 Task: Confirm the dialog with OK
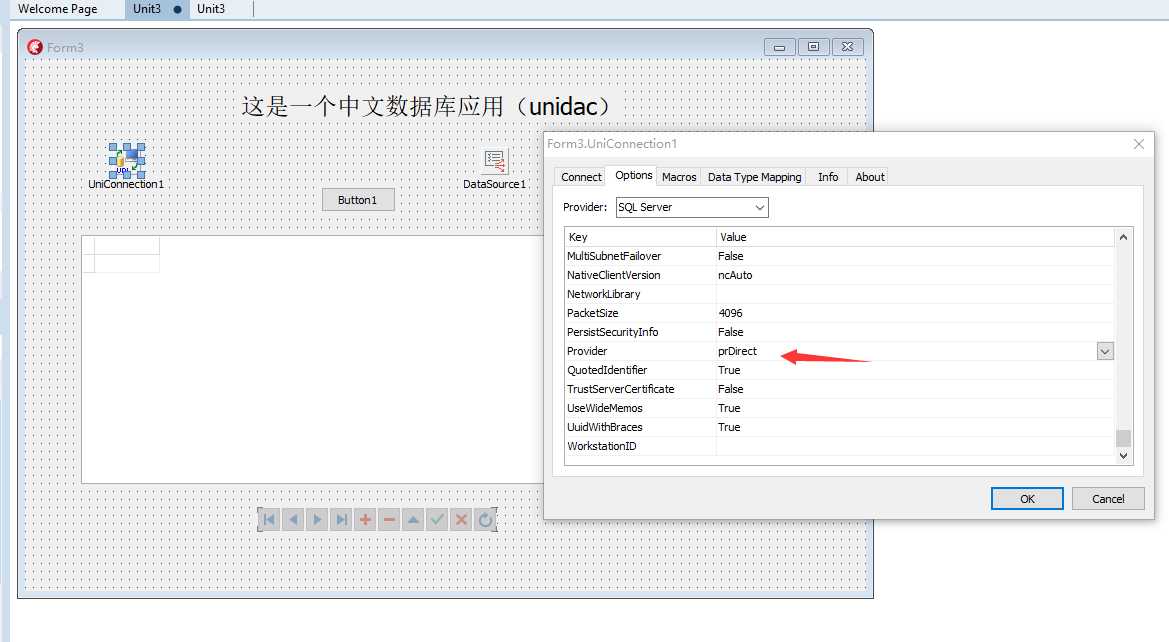tap(1027, 499)
